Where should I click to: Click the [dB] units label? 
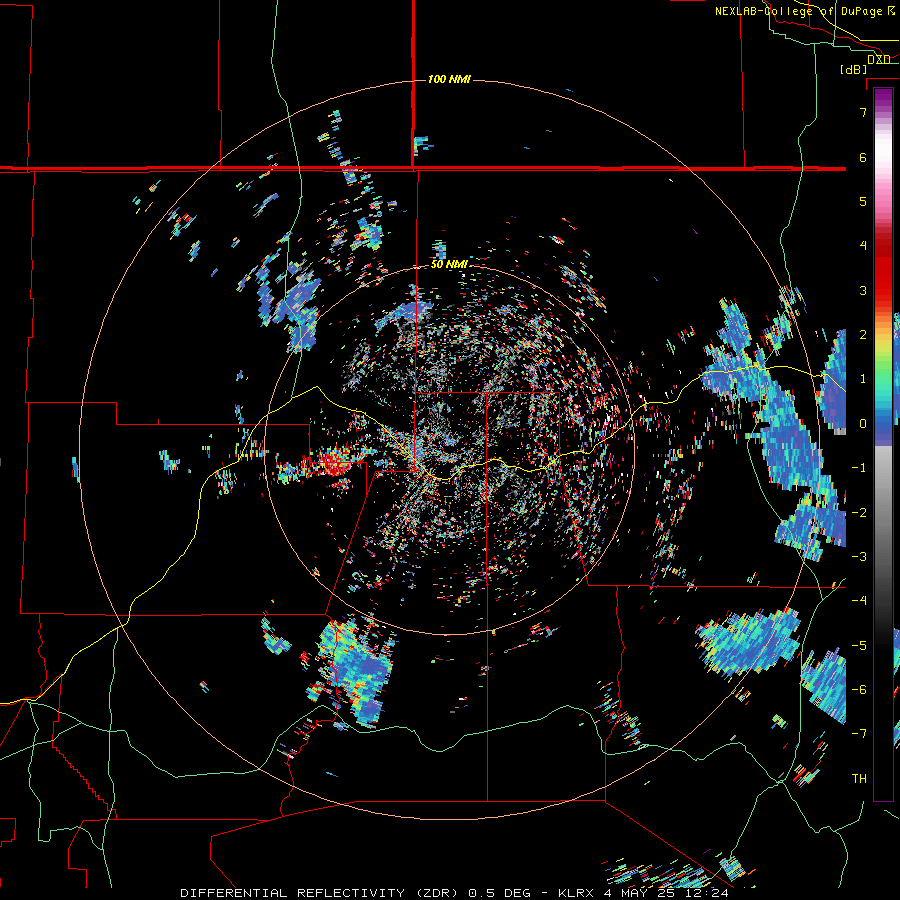tap(854, 69)
